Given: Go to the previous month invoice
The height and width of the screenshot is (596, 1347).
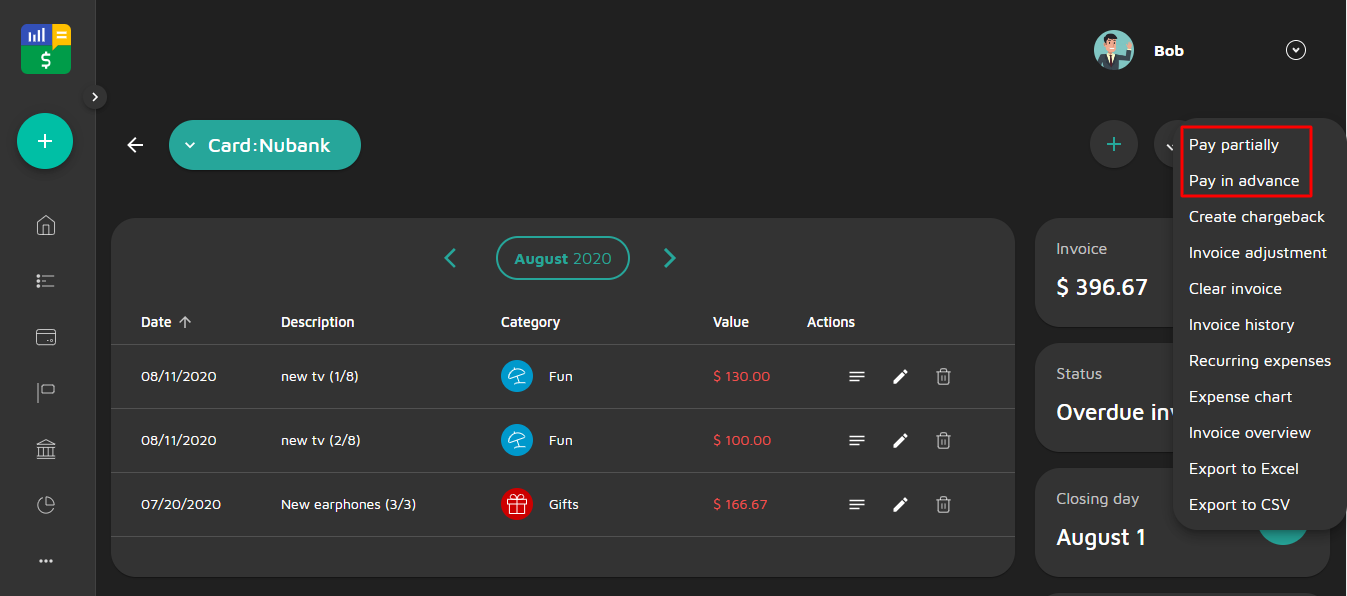Looking at the screenshot, I should click(450, 258).
